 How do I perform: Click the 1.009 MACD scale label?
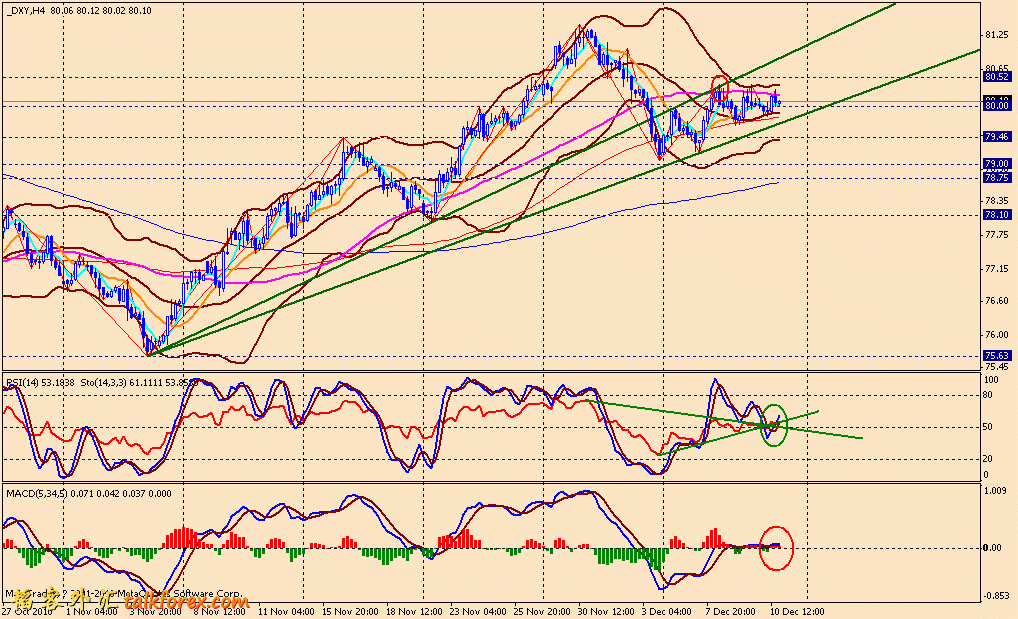click(x=995, y=491)
